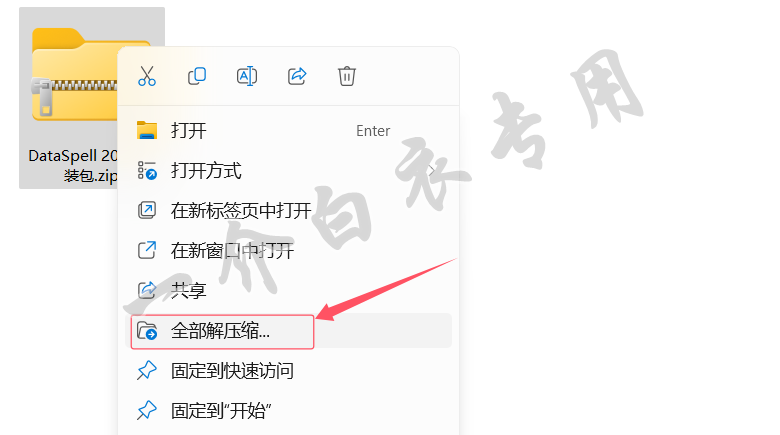Viewport: 780px width, 435px height.
Task: Click the extract icon beside 全部解压缩
Action: click(x=147, y=330)
